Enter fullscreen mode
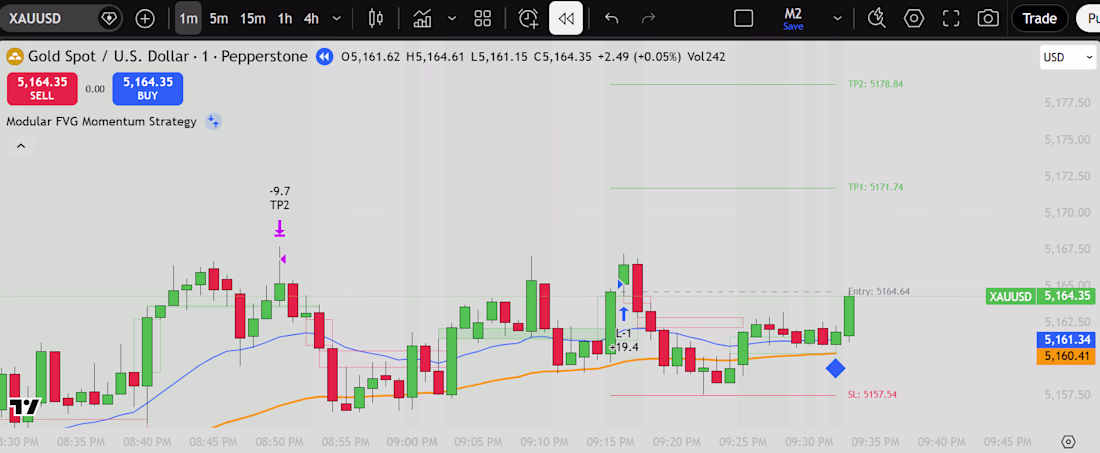Viewport: 1100px width, 453px height. (951, 19)
